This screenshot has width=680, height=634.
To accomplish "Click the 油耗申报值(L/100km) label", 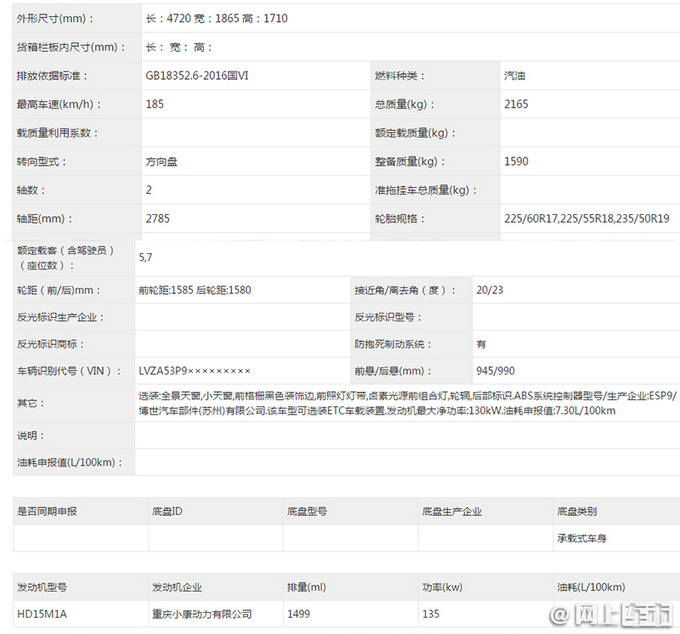I will 69,462.
